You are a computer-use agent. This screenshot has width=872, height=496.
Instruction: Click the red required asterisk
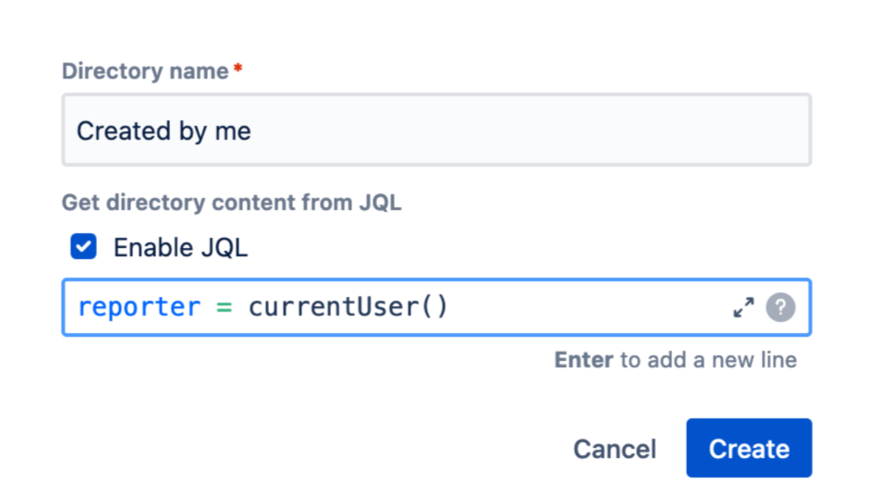click(237, 70)
